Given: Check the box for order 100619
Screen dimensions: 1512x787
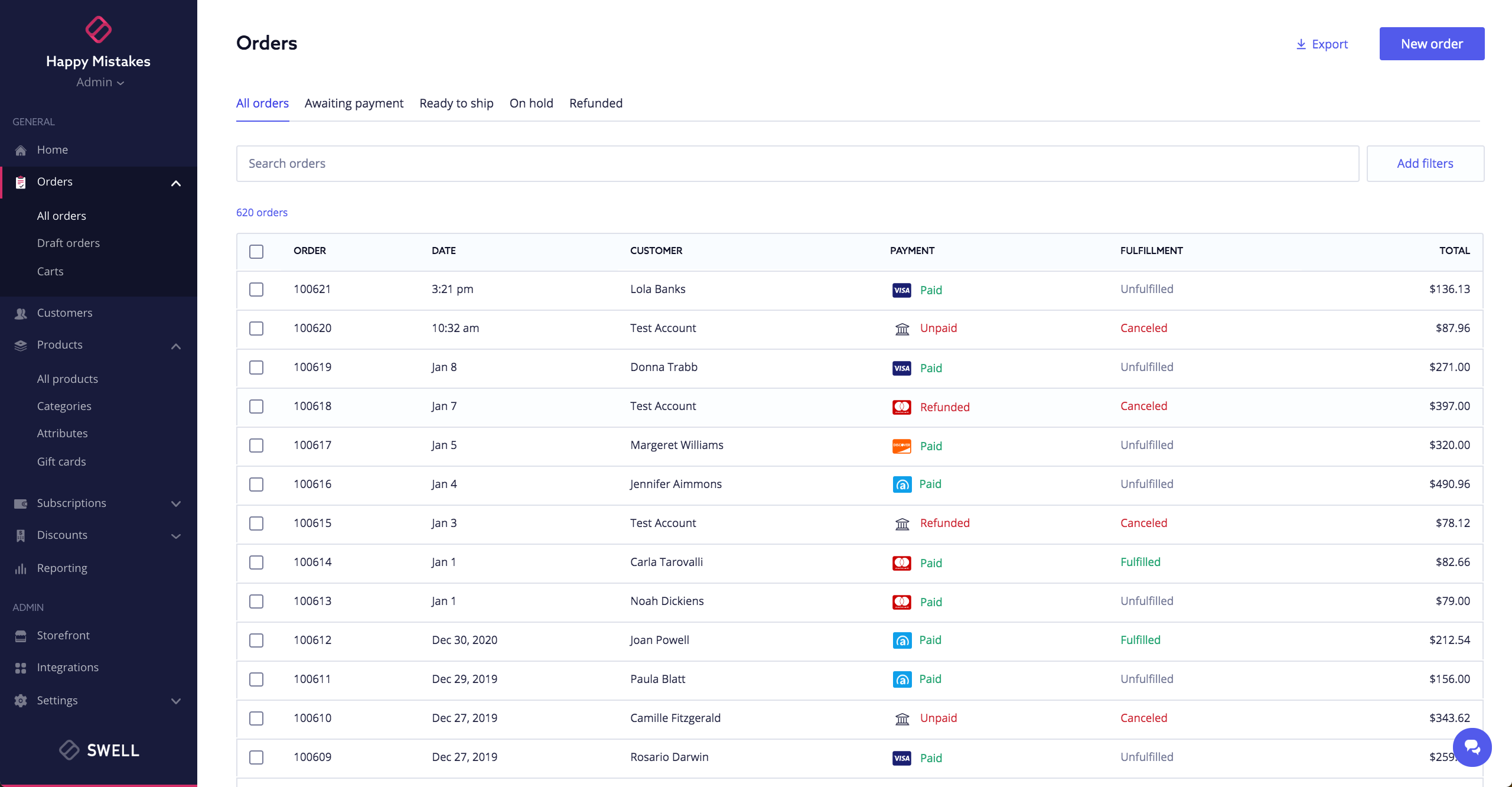Looking at the screenshot, I should [256, 368].
